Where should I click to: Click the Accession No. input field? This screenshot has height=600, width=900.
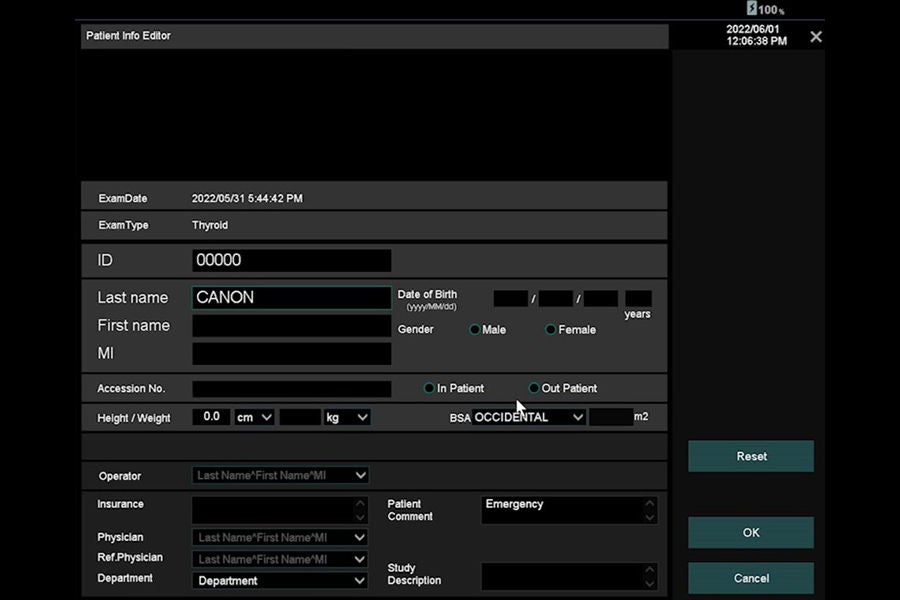click(x=292, y=389)
